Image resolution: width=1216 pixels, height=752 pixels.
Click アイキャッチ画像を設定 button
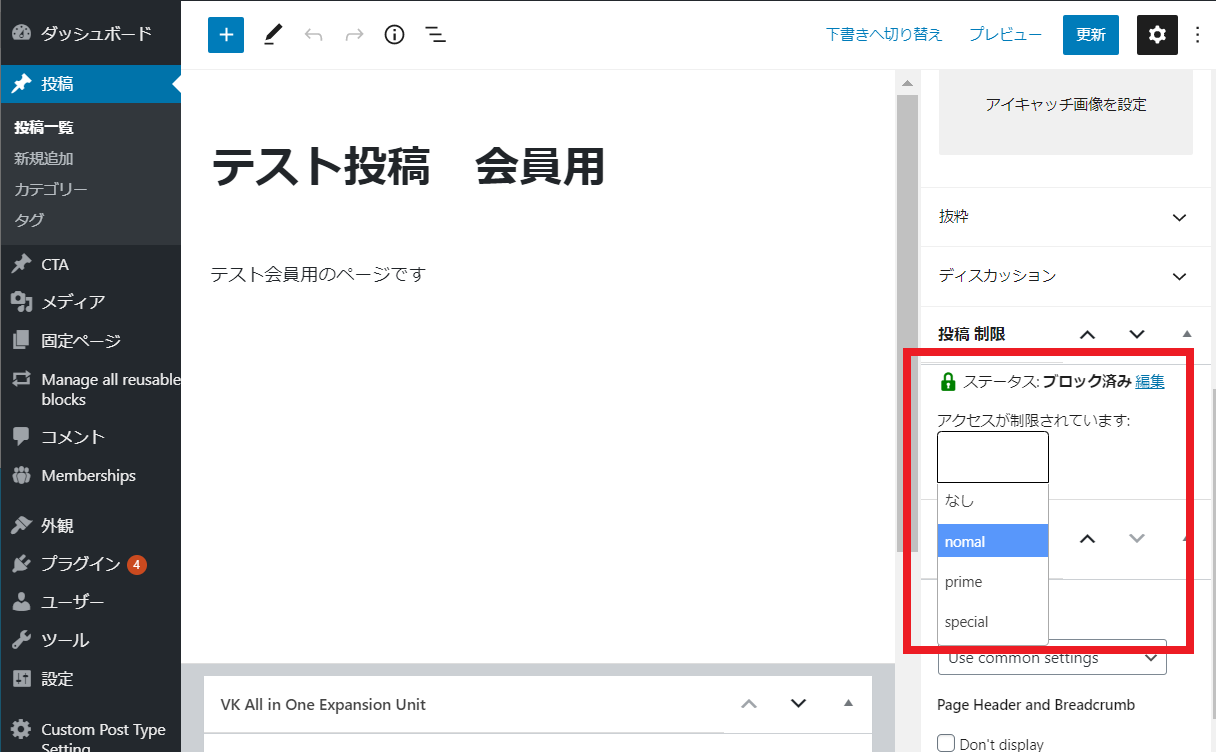point(1066,105)
